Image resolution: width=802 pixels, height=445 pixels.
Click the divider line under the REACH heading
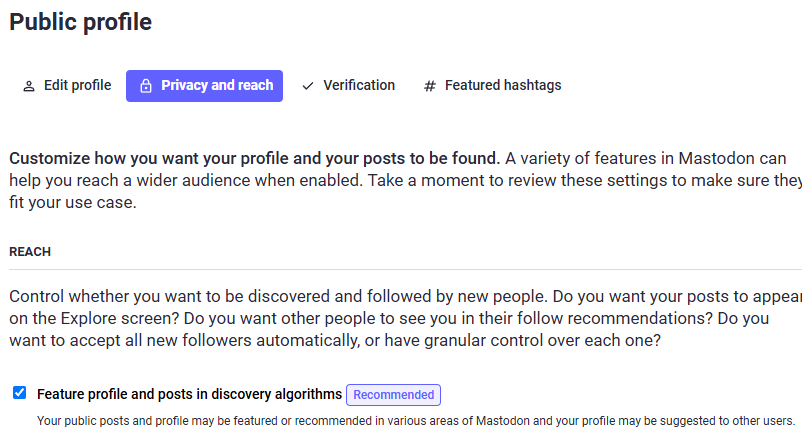pyautogui.click(x=406, y=269)
